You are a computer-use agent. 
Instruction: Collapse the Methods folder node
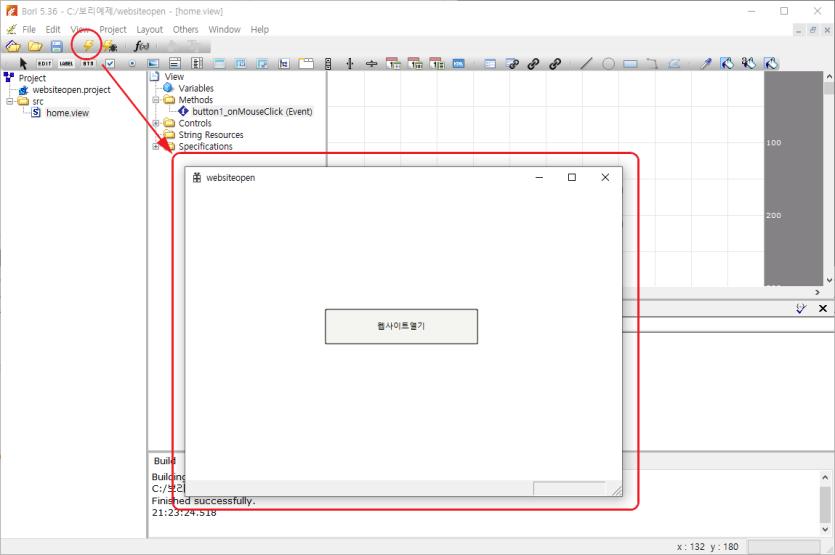[156, 100]
